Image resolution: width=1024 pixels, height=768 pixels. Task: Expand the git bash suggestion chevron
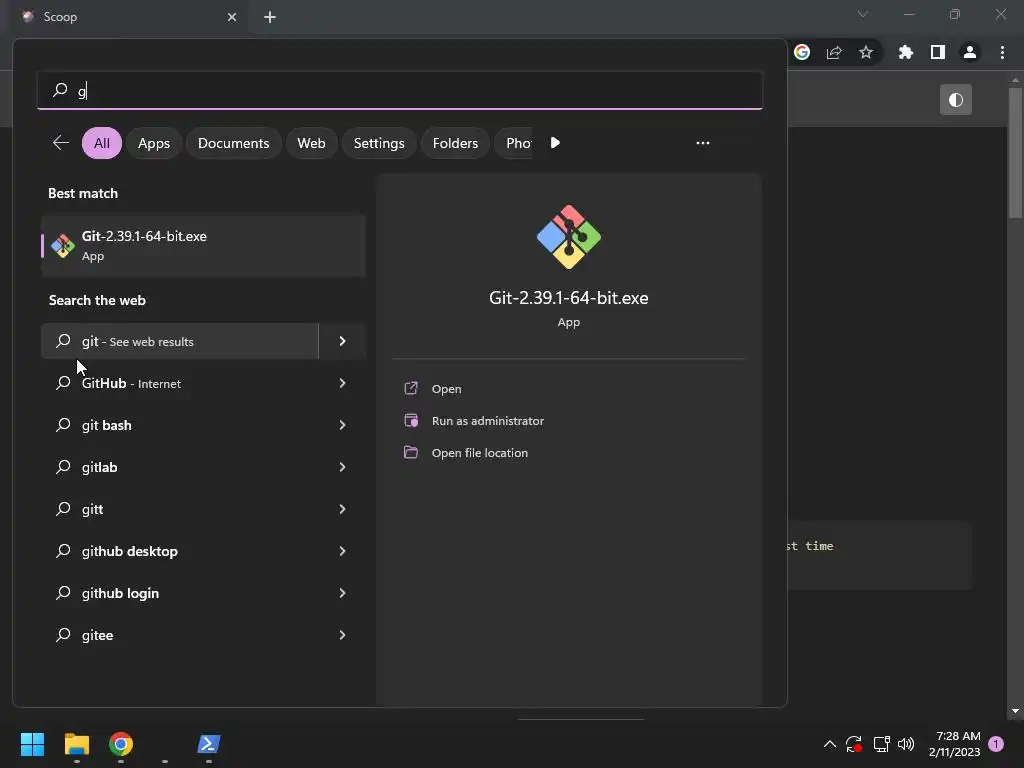pyautogui.click(x=342, y=425)
